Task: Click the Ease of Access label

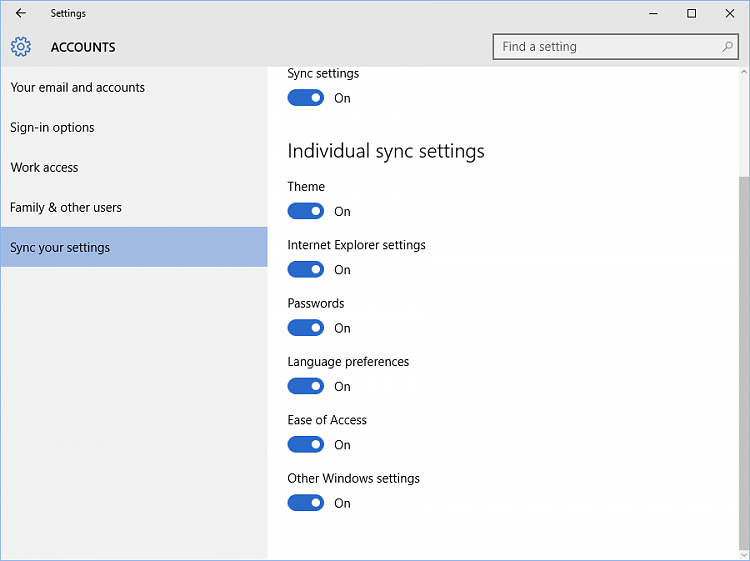Action: 327,420
